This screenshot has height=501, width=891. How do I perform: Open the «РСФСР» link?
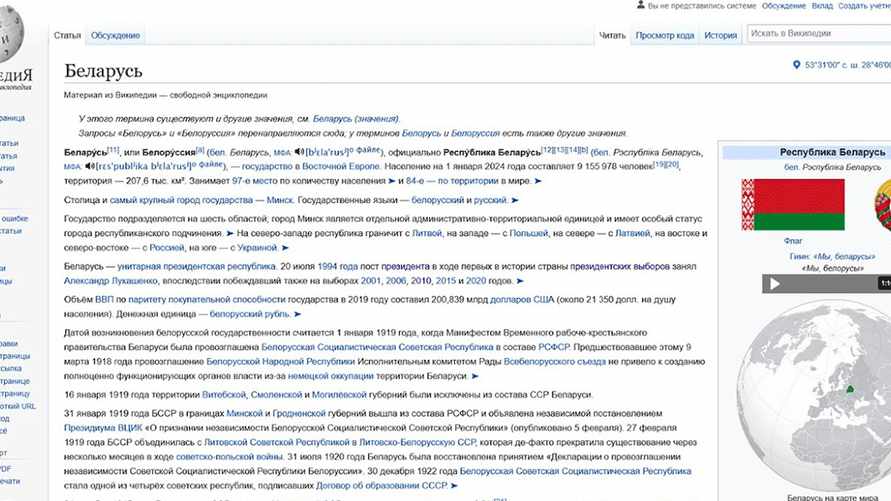[553, 346]
